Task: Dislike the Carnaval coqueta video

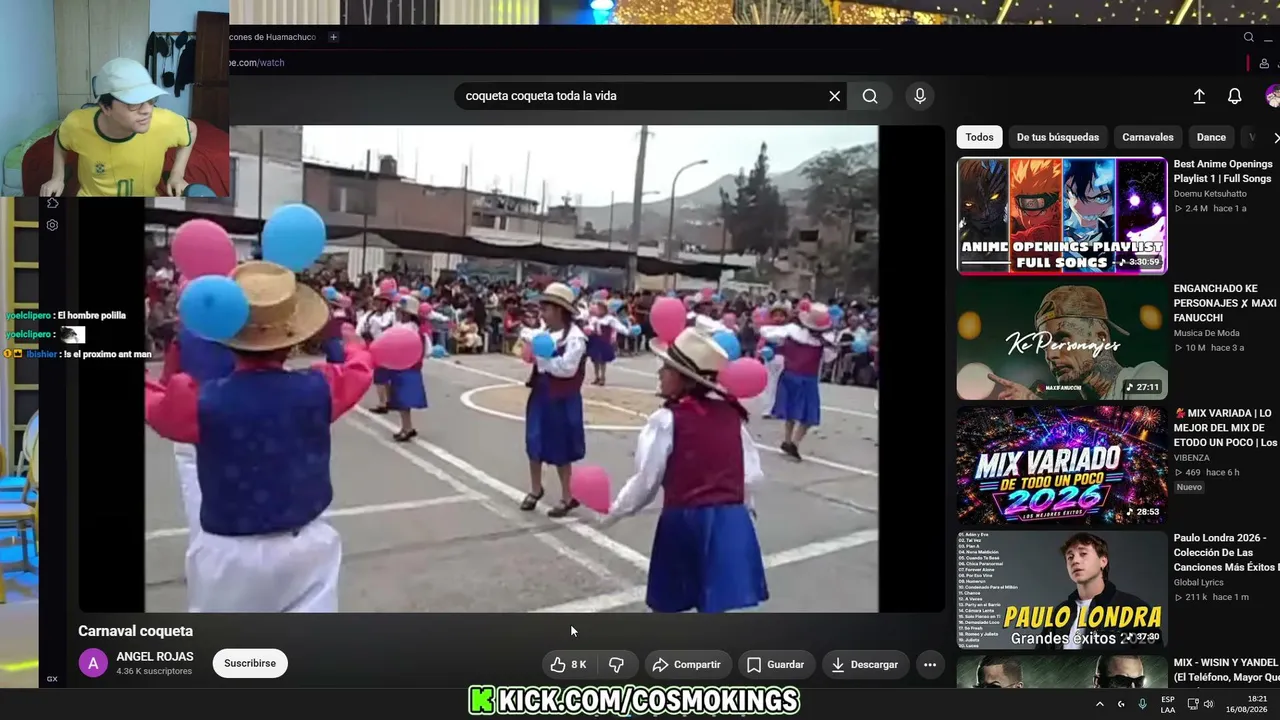Action: click(616, 664)
